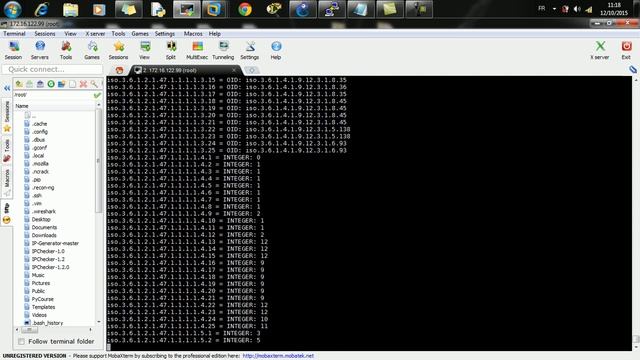Screen dimensions: 640x360
Task: Split the terminal with Split icon
Action: click(171, 50)
